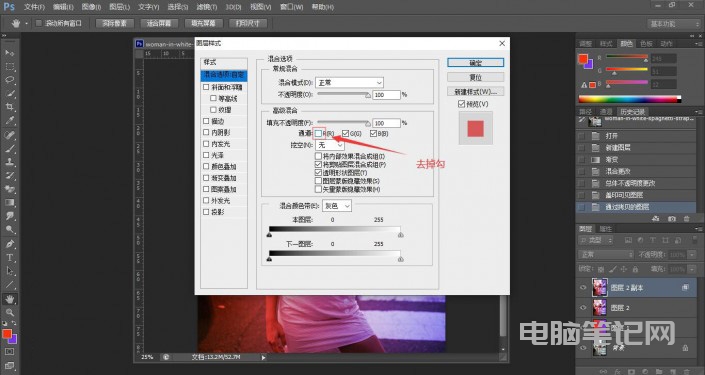
Task: Select the Gradient tool
Action: tap(9, 202)
